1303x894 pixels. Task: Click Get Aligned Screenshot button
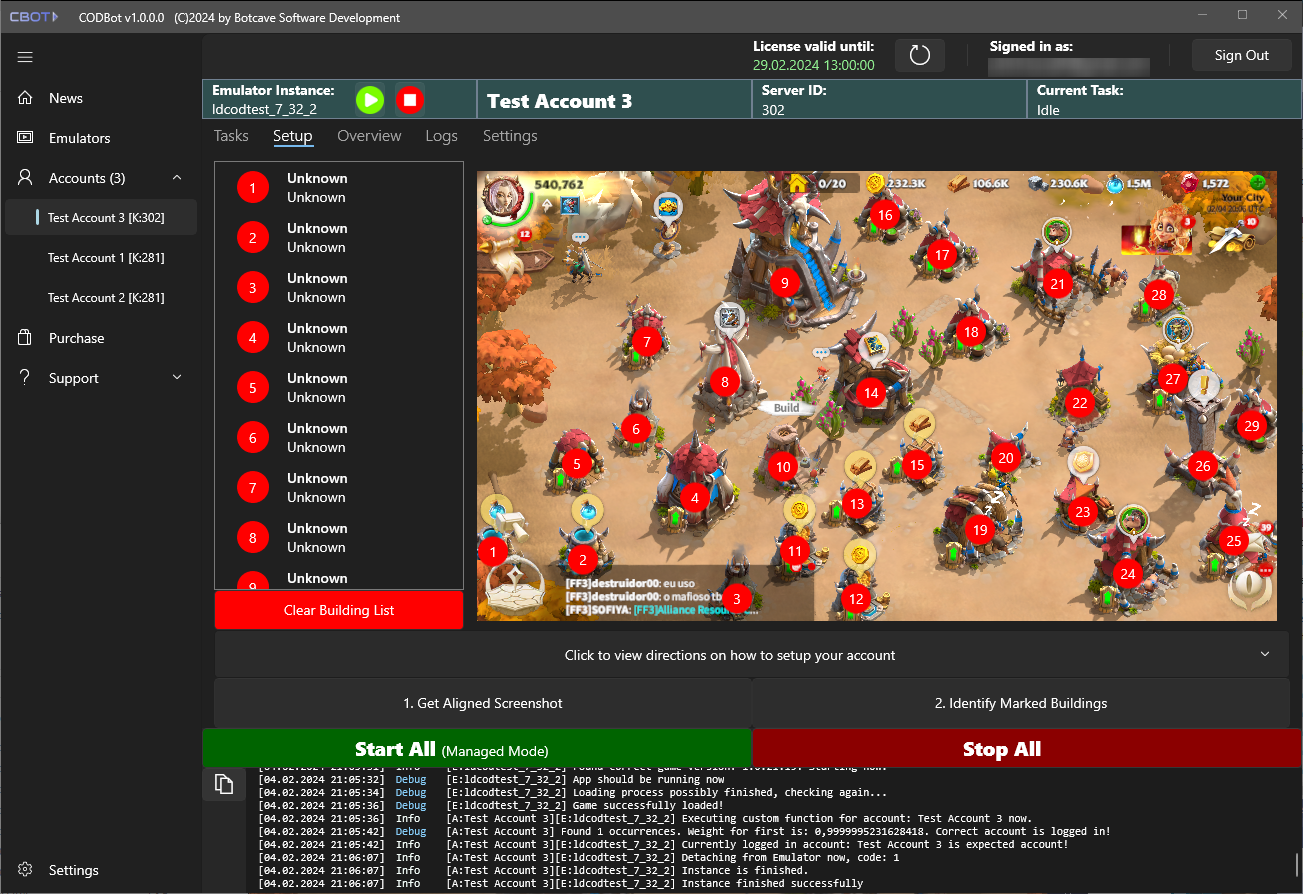click(x=483, y=703)
